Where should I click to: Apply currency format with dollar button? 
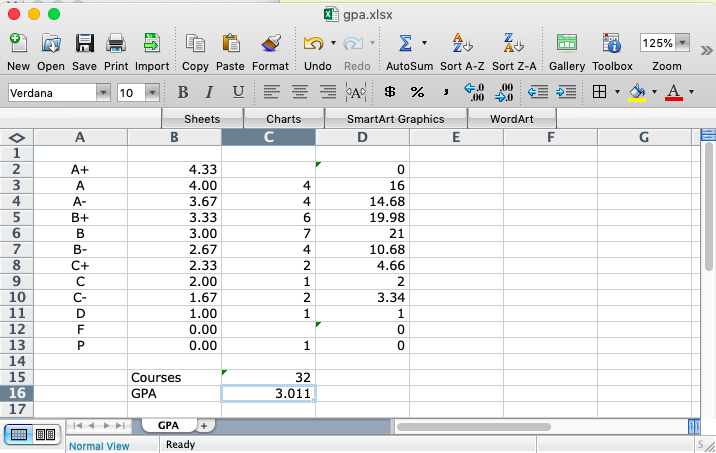pos(390,92)
